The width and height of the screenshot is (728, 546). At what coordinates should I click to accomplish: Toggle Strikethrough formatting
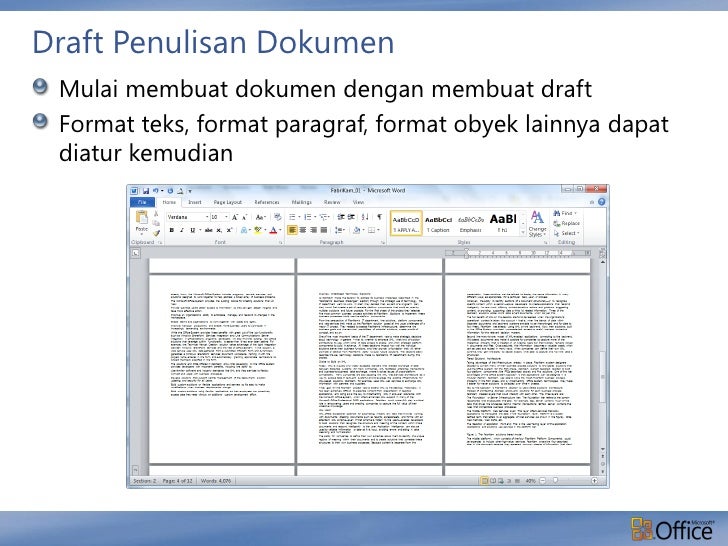click(x=208, y=230)
